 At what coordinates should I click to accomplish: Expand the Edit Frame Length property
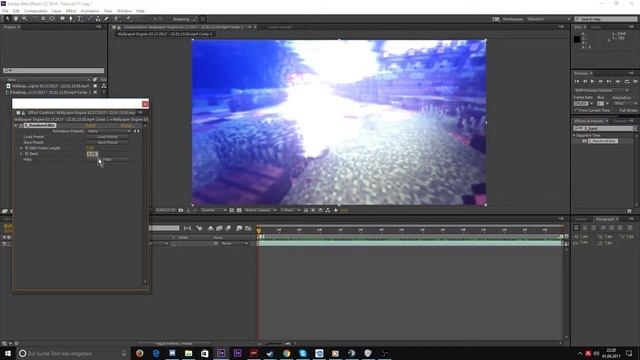click(21, 148)
